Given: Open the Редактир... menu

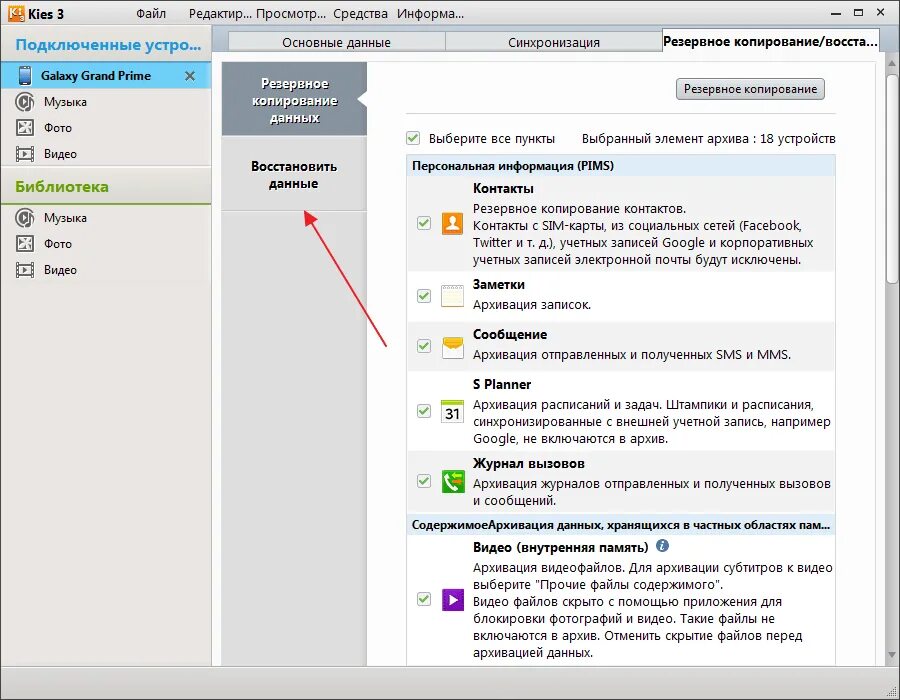Looking at the screenshot, I should pos(220,14).
